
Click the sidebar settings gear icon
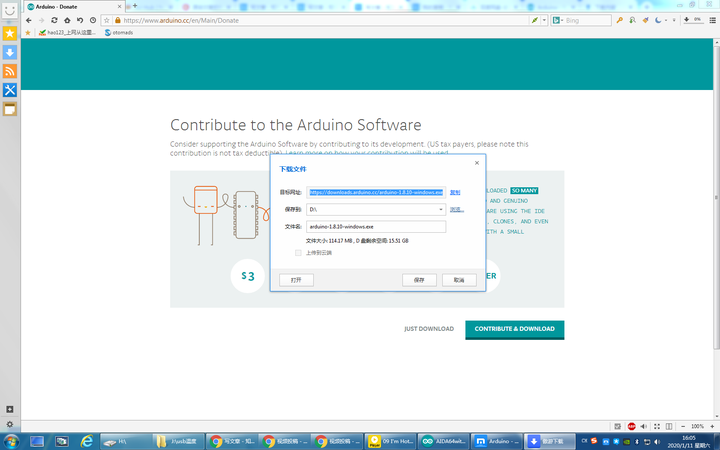pyautogui.click(x=10, y=424)
